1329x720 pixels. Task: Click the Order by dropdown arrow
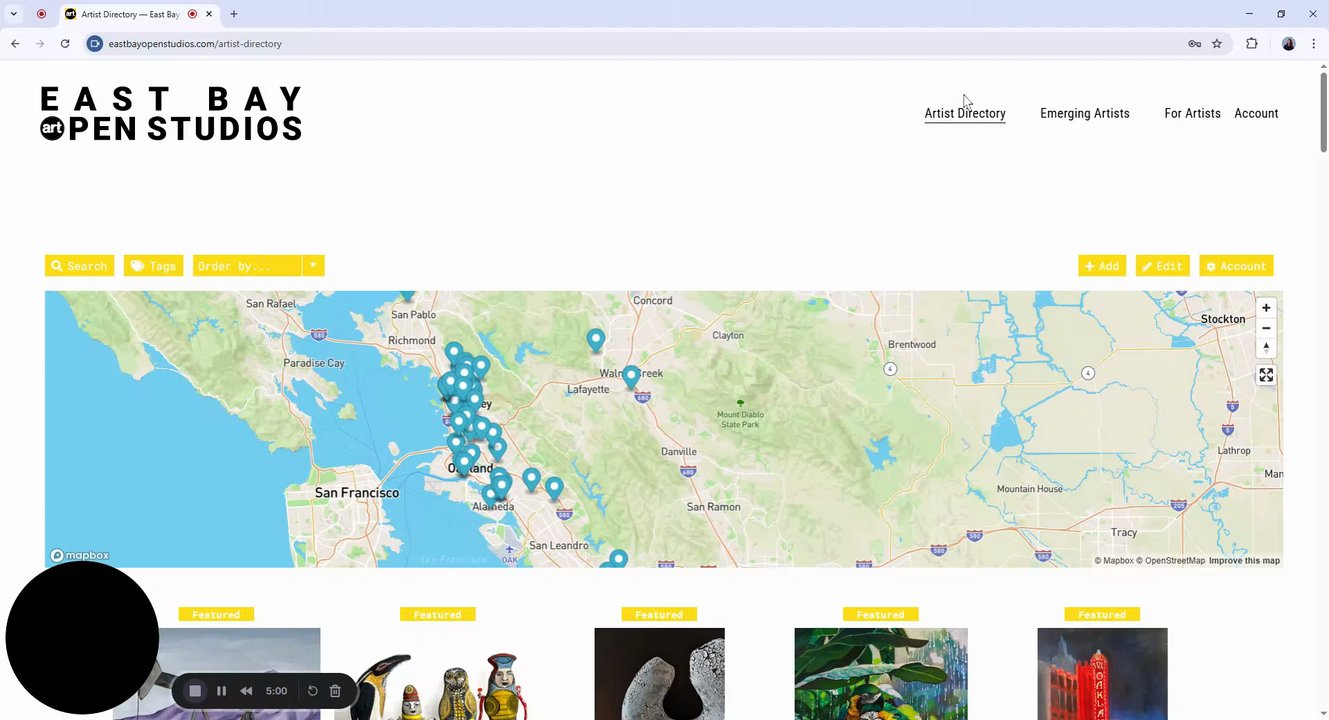tap(313, 266)
